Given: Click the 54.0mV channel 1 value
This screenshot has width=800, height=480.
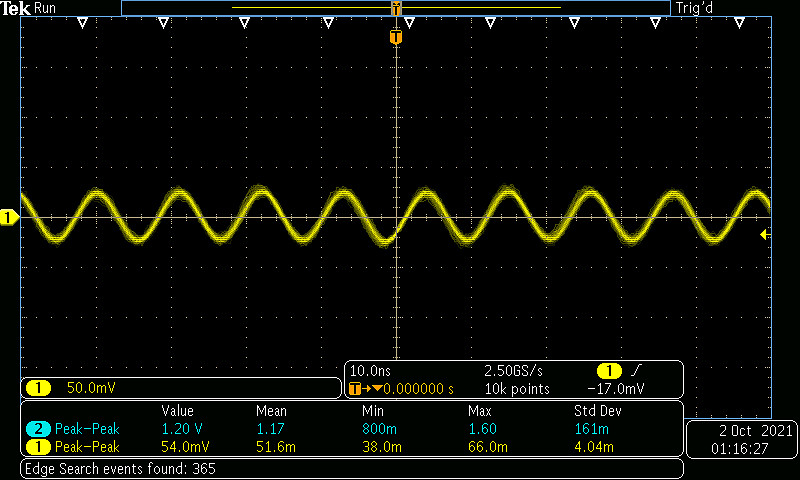Looking at the screenshot, I should click(x=185, y=447).
